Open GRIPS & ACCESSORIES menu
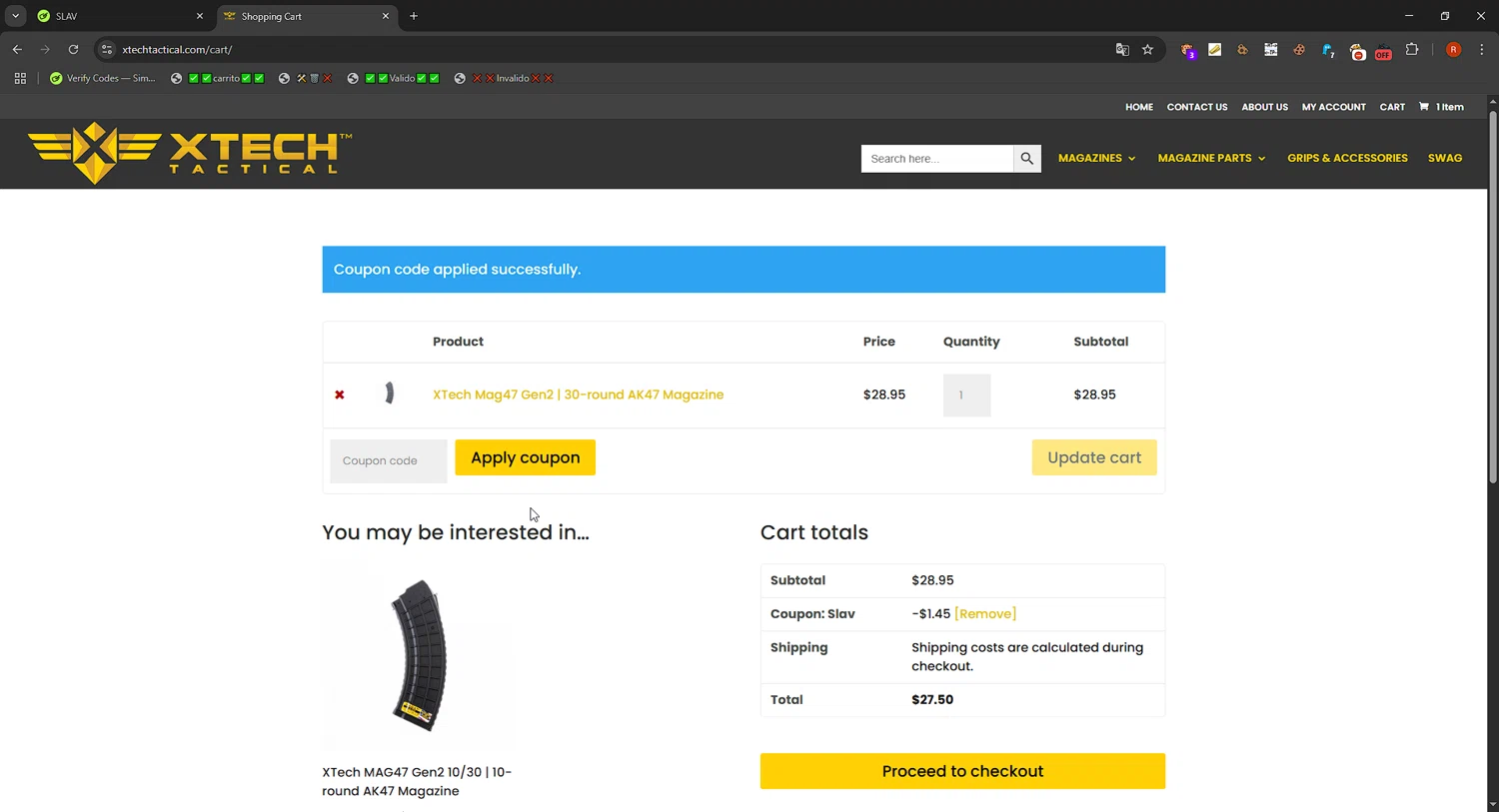Screen dimensions: 1499x812 [x=1347, y=158]
